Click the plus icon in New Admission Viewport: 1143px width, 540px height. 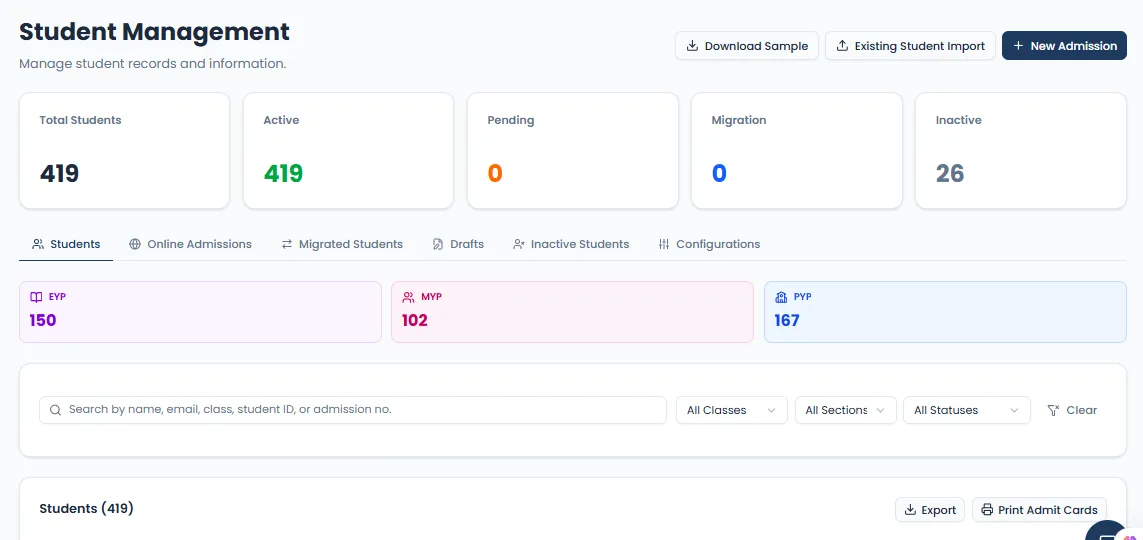click(1018, 46)
